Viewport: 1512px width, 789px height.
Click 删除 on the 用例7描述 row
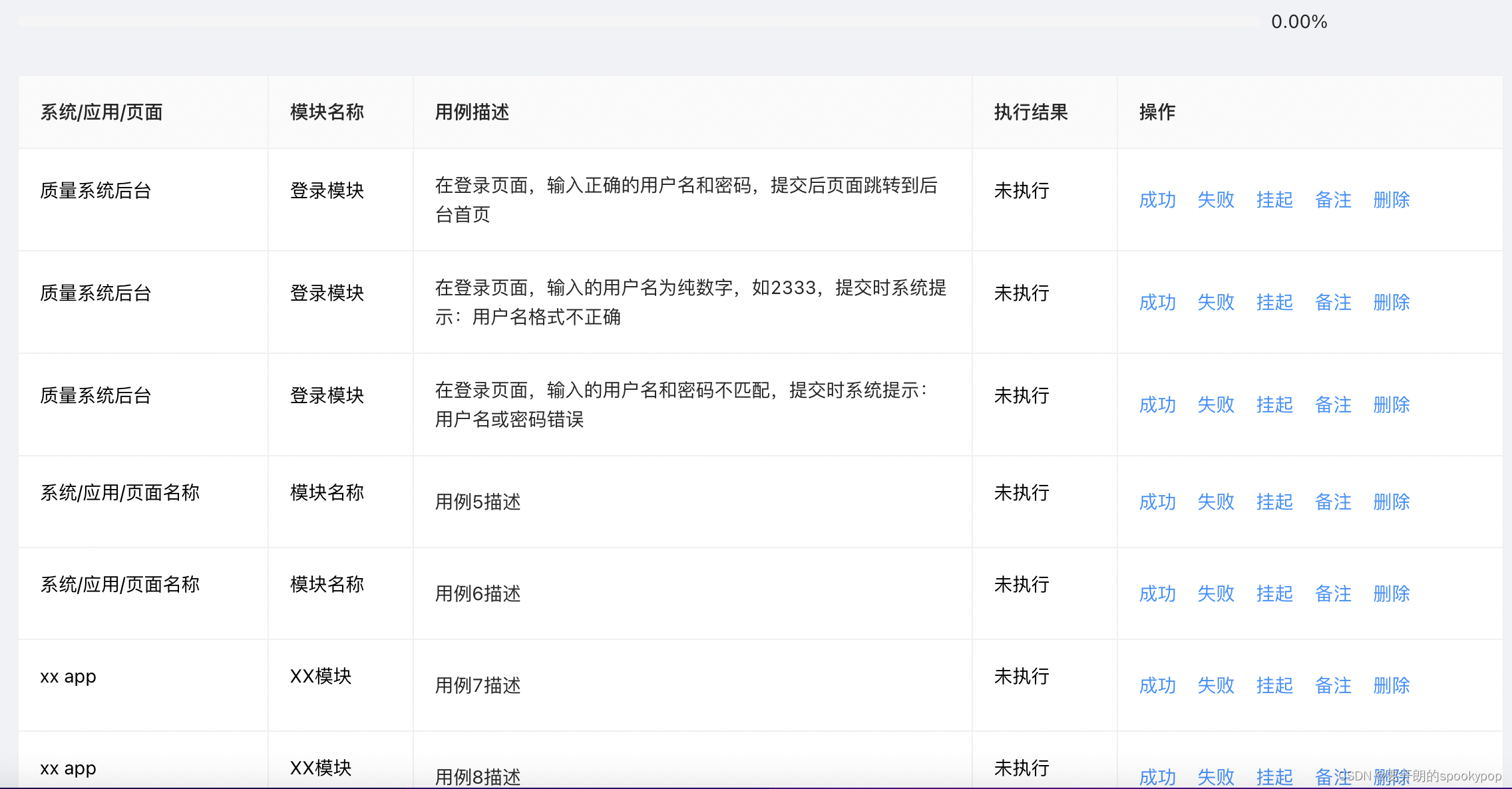[x=1391, y=685]
